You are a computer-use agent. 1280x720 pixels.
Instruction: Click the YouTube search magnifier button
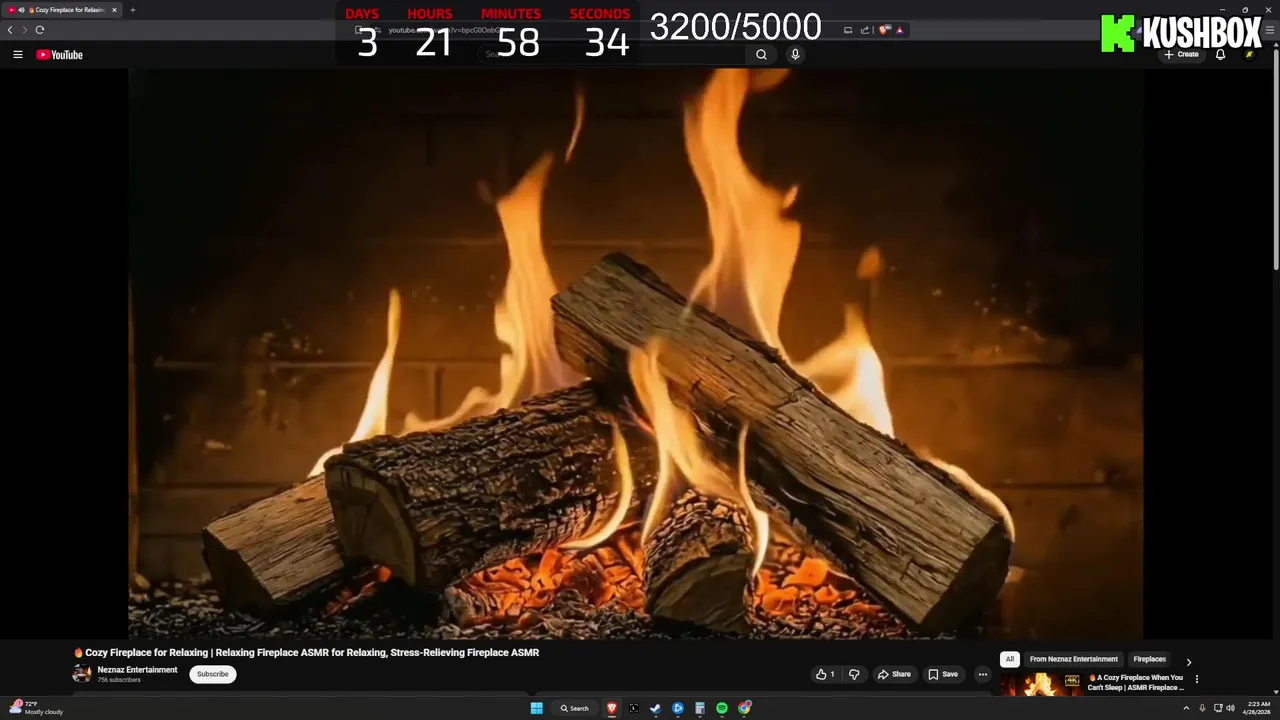761,55
